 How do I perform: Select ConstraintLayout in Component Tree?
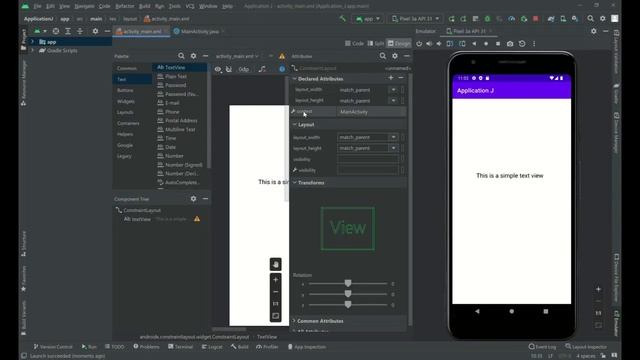tap(142, 210)
